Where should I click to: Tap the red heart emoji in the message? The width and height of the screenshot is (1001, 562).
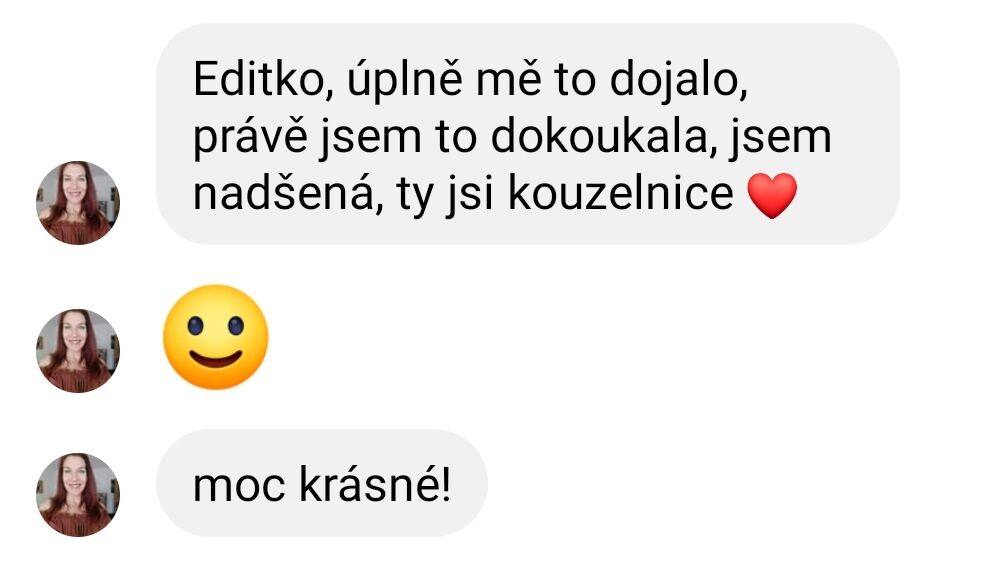point(772,195)
